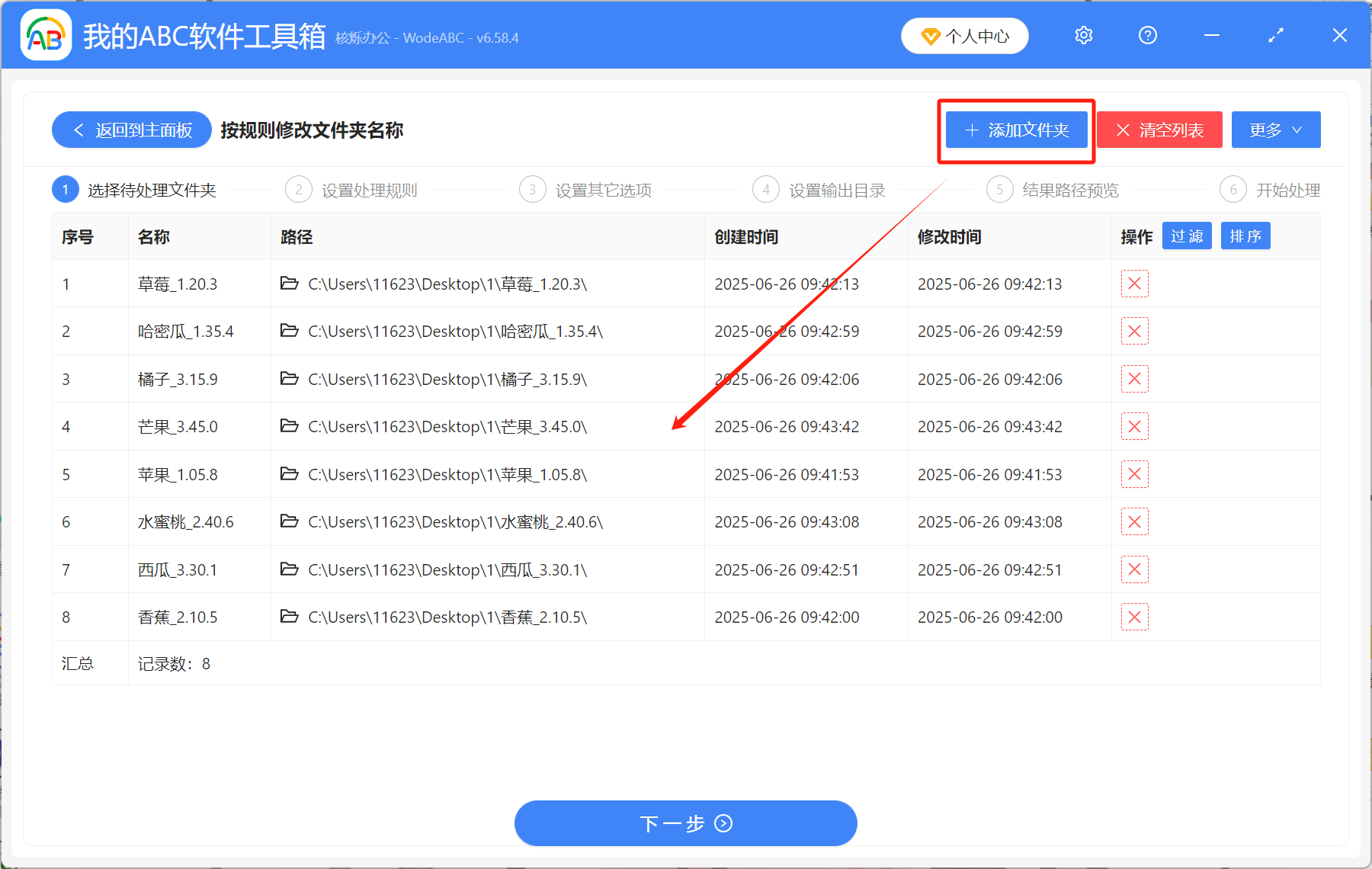Click the AB application logo
1372x869 pixels.
[45, 35]
